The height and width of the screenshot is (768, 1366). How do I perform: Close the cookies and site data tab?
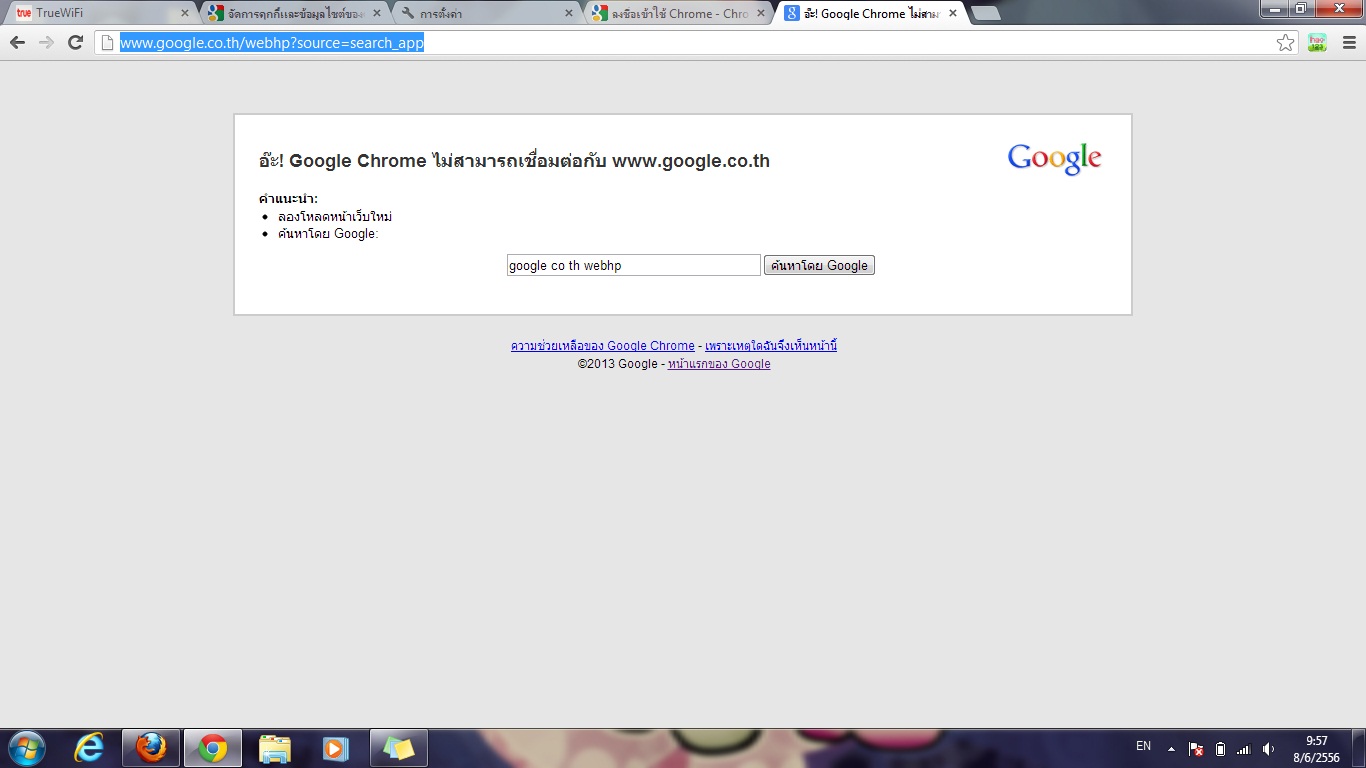(x=377, y=14)
